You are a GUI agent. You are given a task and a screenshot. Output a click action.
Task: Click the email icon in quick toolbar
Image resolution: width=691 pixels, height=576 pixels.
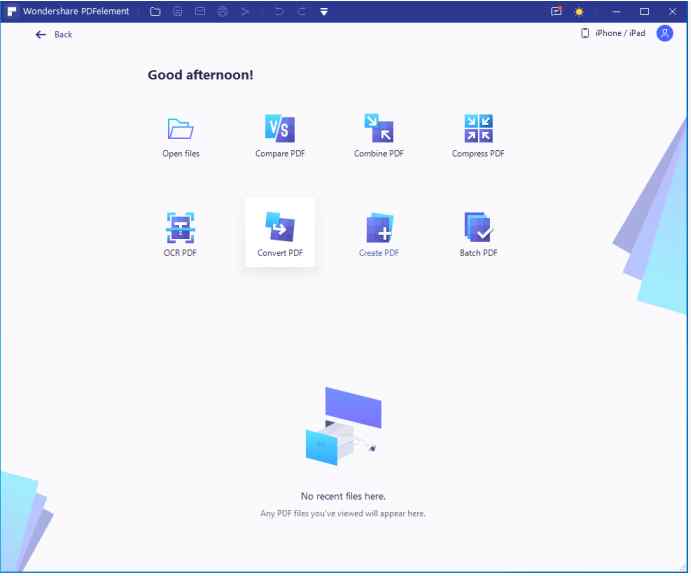[x=199, y=12]
